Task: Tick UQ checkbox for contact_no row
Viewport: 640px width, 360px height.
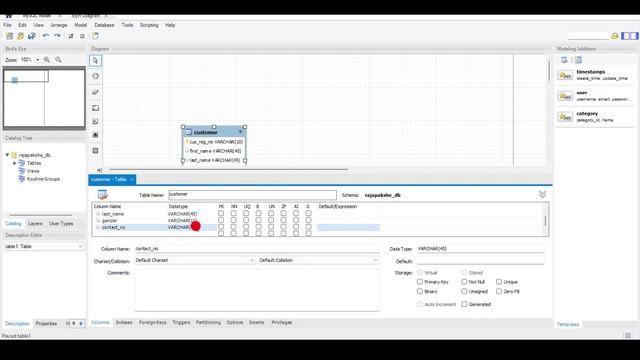Action: coord(246,227)
